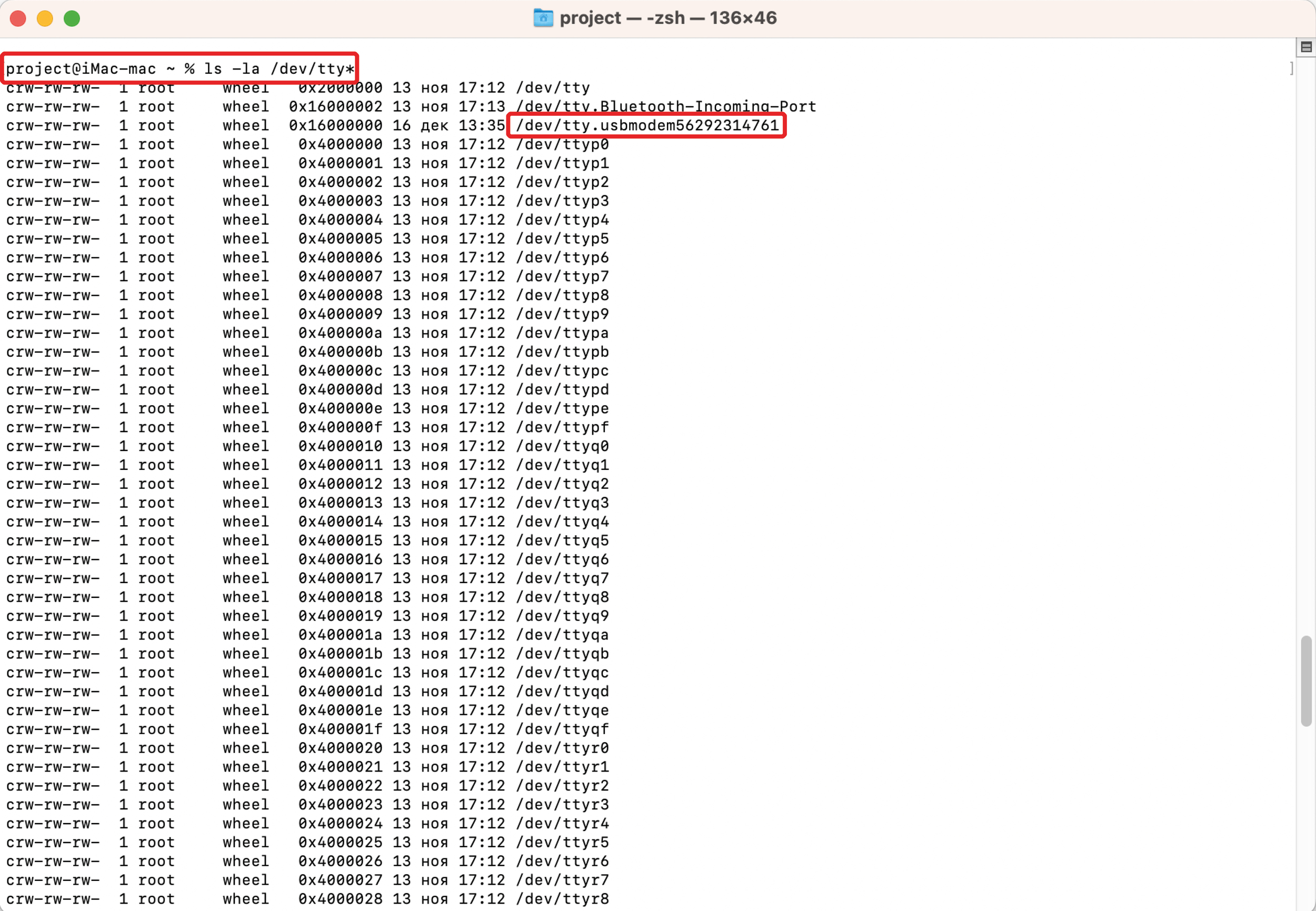
Task: Click the /dev/ttypf device path
Action: click(x=562, y=427)
